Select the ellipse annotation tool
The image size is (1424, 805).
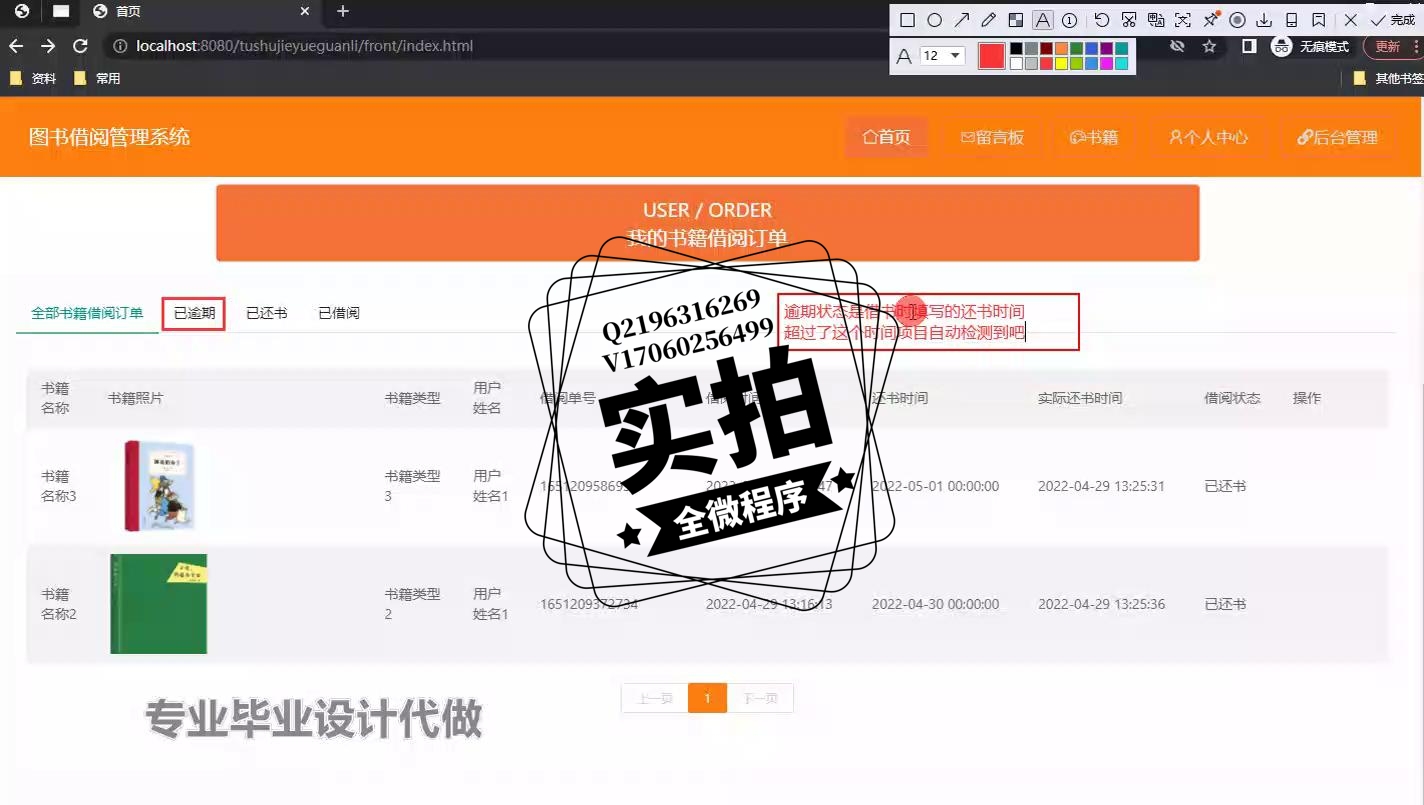(x=934, y=20)
